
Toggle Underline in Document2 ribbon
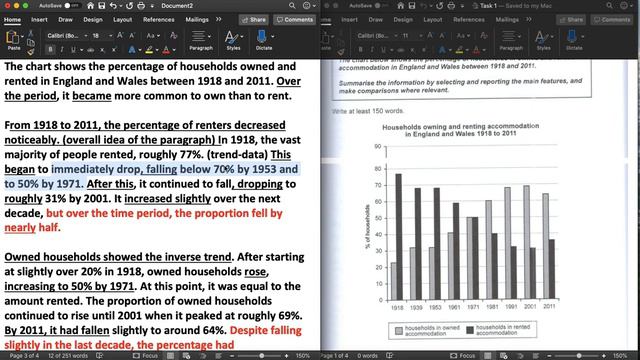point(73,50)
